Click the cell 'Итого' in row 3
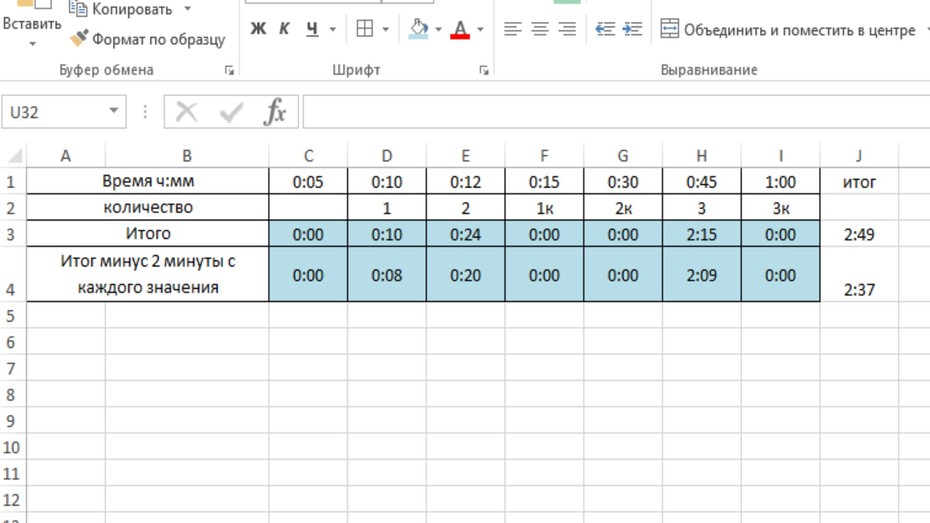The image size is (930, 523). (x=148, y=234)
